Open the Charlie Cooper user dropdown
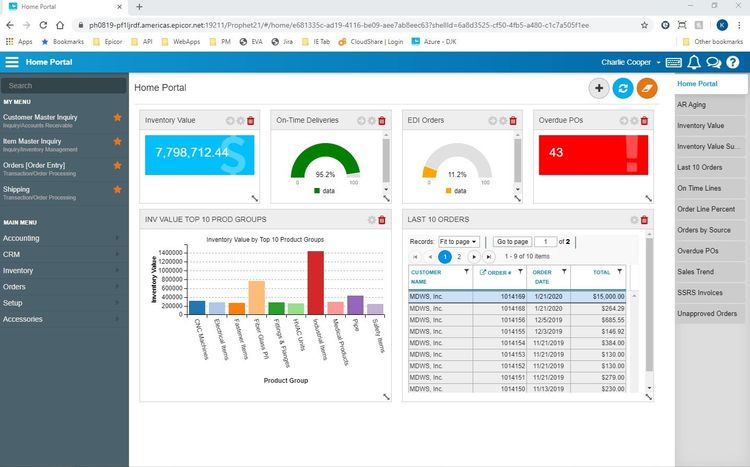This screenshot has width=750, height=467. (630, 62)
